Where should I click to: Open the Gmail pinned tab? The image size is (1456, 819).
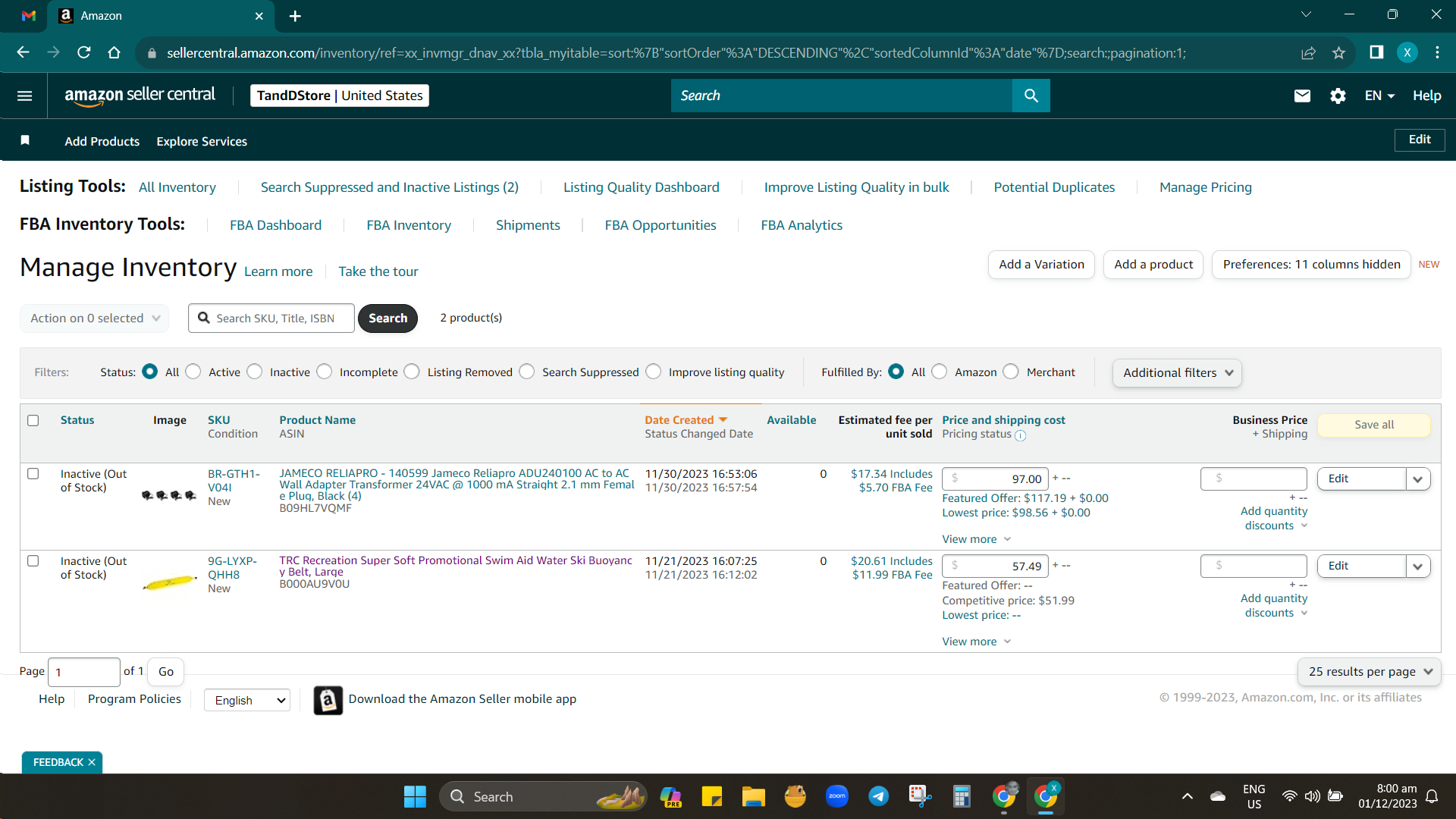(x=29, y=16)
